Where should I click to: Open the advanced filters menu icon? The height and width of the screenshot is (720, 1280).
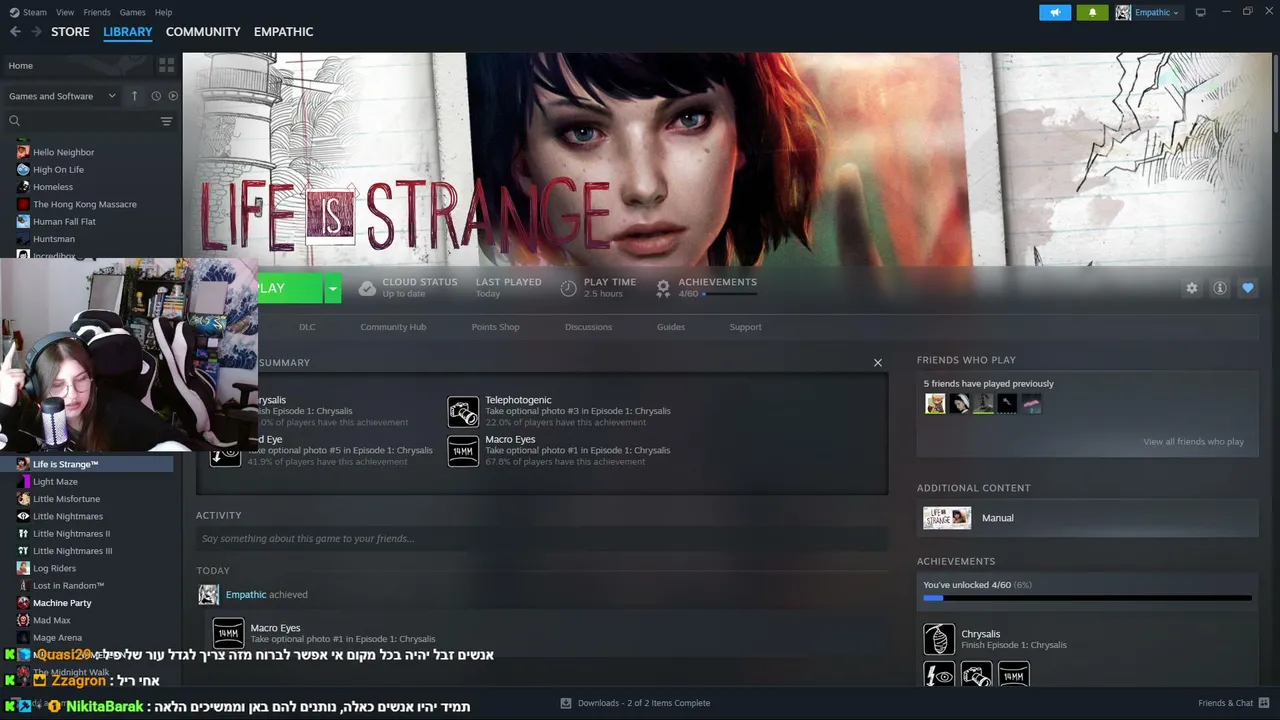click(166, 121)
